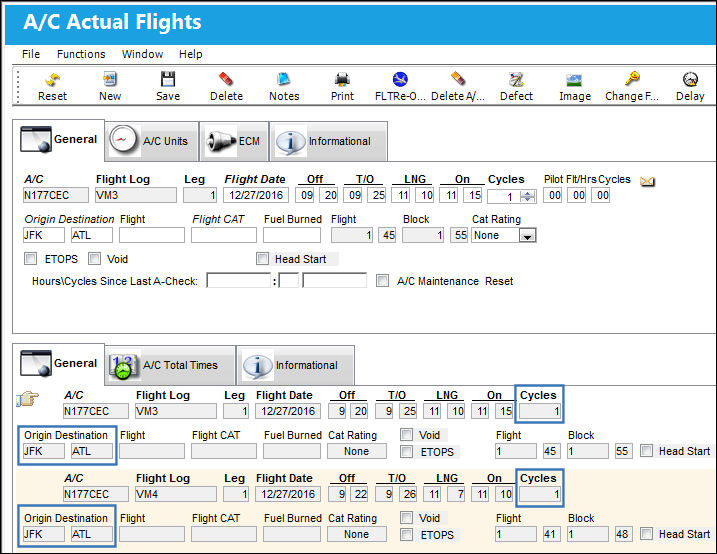
Task: Click Off hour field in upper form
Action: (305, 195)
